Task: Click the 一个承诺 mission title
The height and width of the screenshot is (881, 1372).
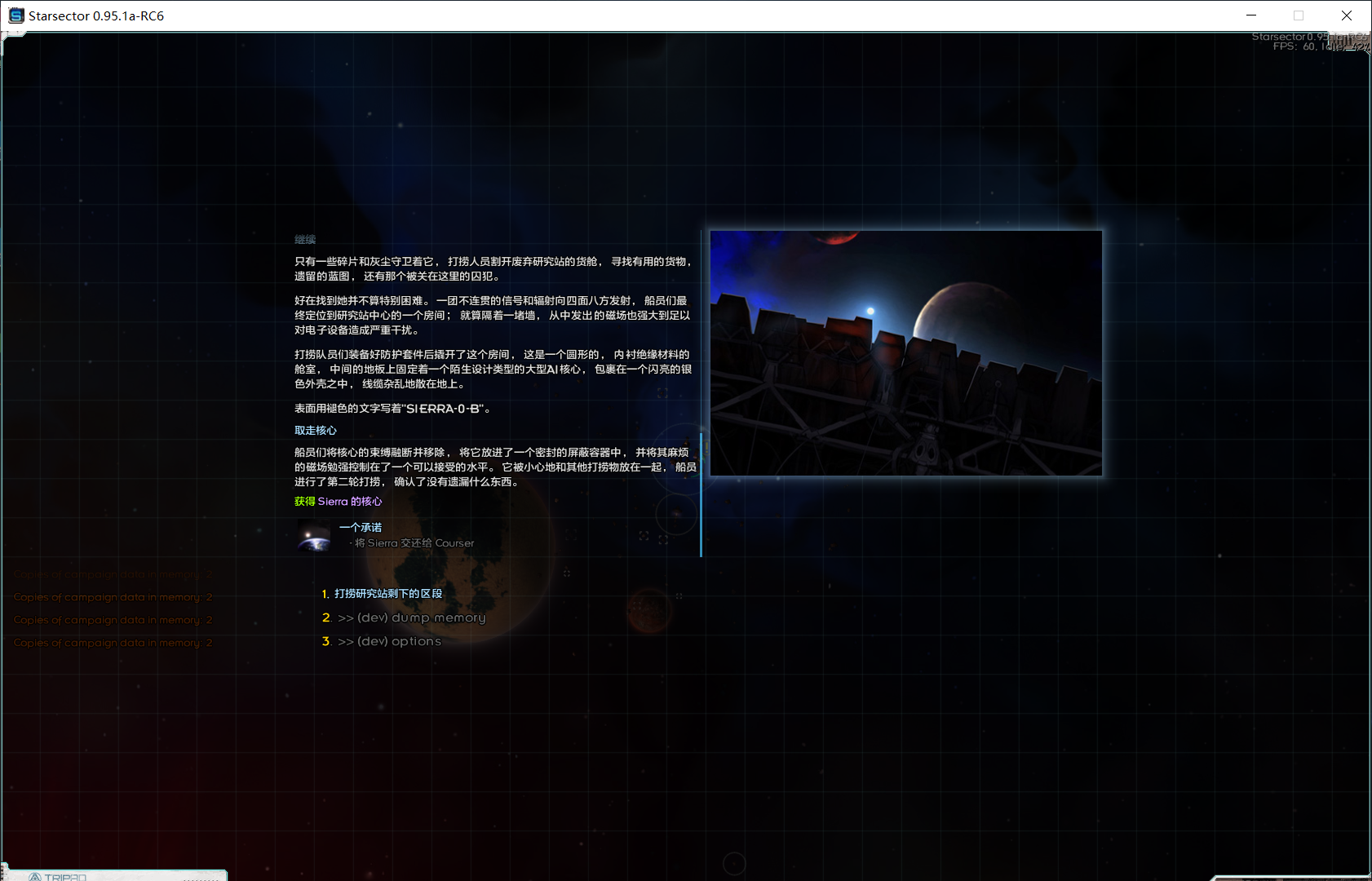Action: [361, 528]
